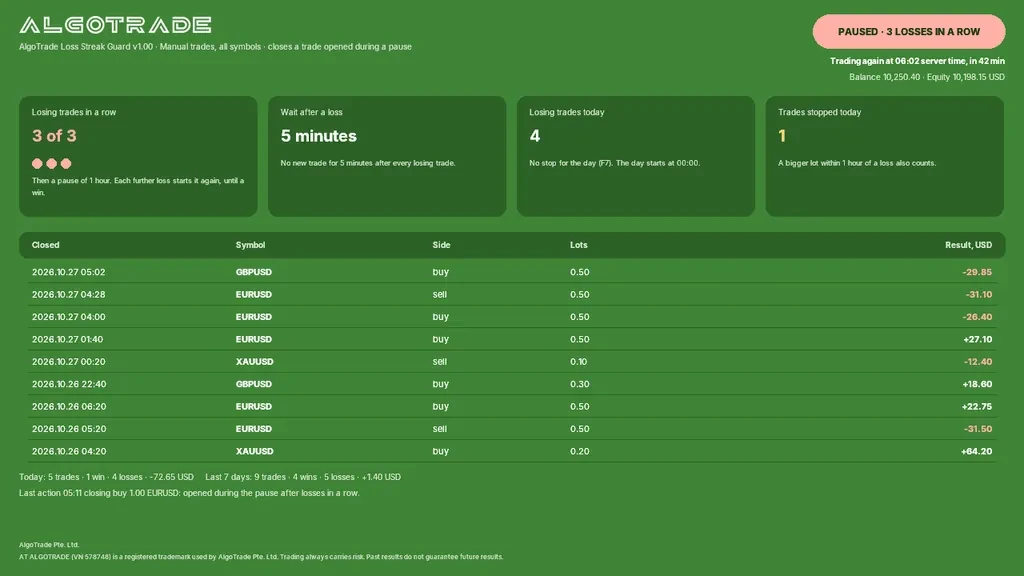
Task: Click the '3 of 3' value
Action: (54, 136)
